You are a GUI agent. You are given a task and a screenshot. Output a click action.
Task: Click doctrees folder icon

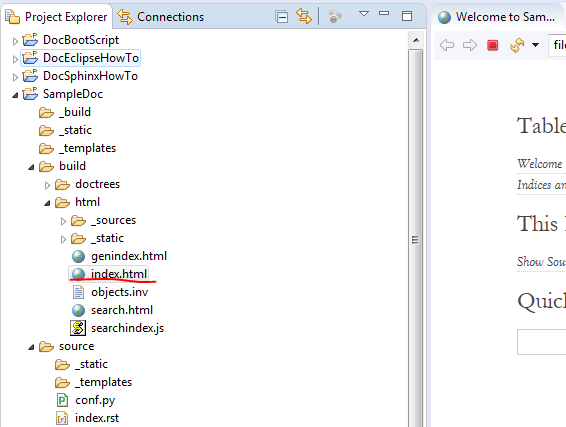[62, 185]
